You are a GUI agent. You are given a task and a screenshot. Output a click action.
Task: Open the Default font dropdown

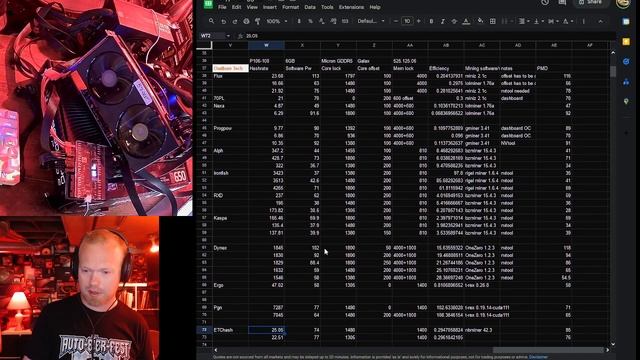371,21
